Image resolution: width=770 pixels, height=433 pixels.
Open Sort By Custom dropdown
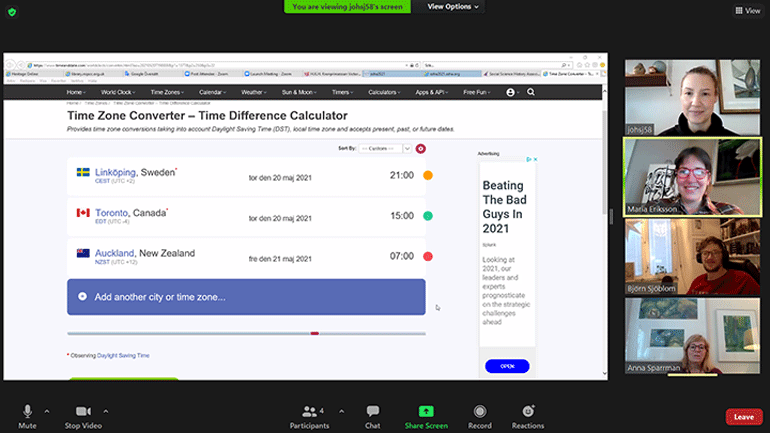(385, 148)
